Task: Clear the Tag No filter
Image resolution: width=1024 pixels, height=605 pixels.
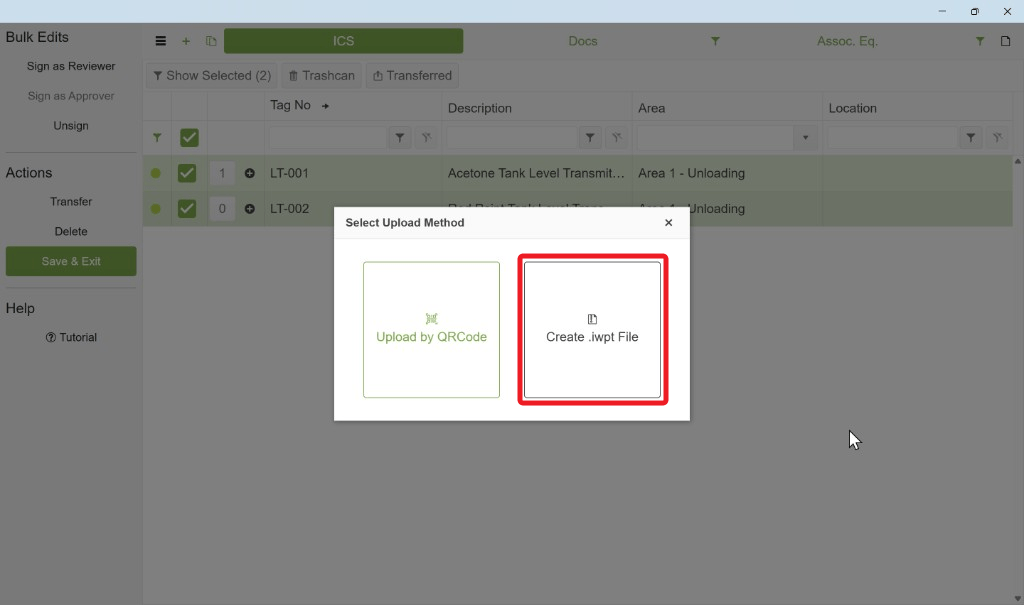Action: pos(426,138)
